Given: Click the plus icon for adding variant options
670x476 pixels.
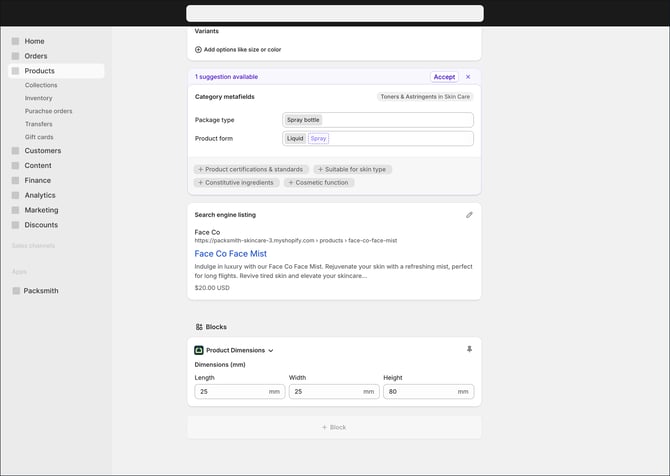Looking at the screenshot, I should click(198, 49).
